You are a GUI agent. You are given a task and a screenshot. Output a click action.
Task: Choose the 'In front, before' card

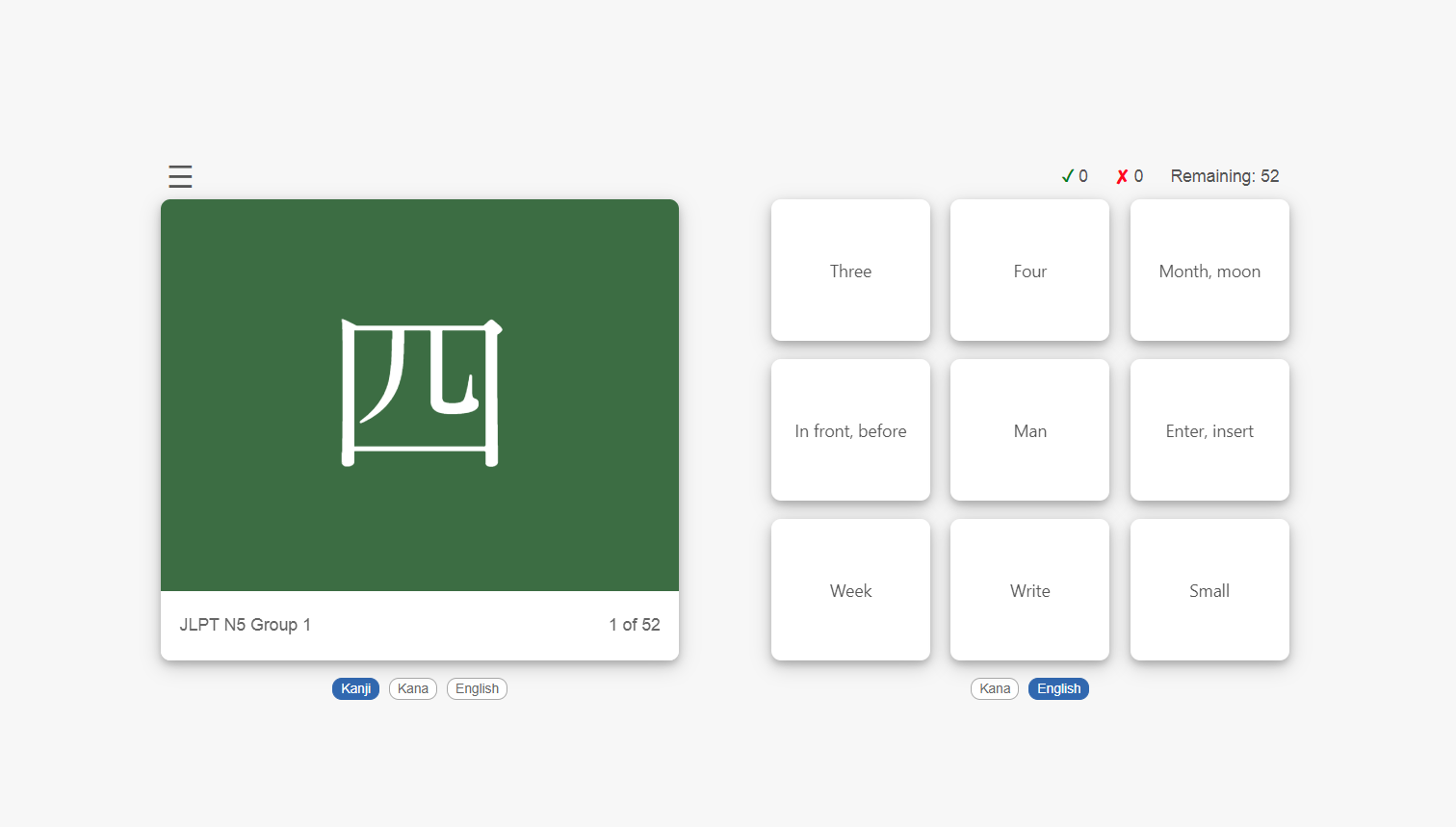point(850,429)
